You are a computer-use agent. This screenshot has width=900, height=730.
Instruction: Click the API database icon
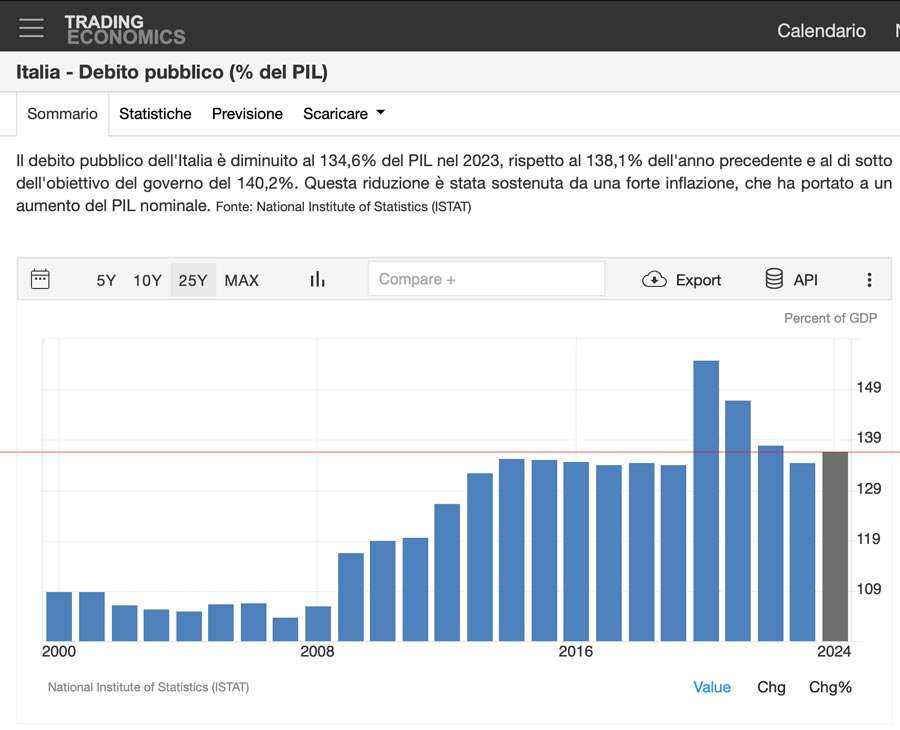point(774,279)
